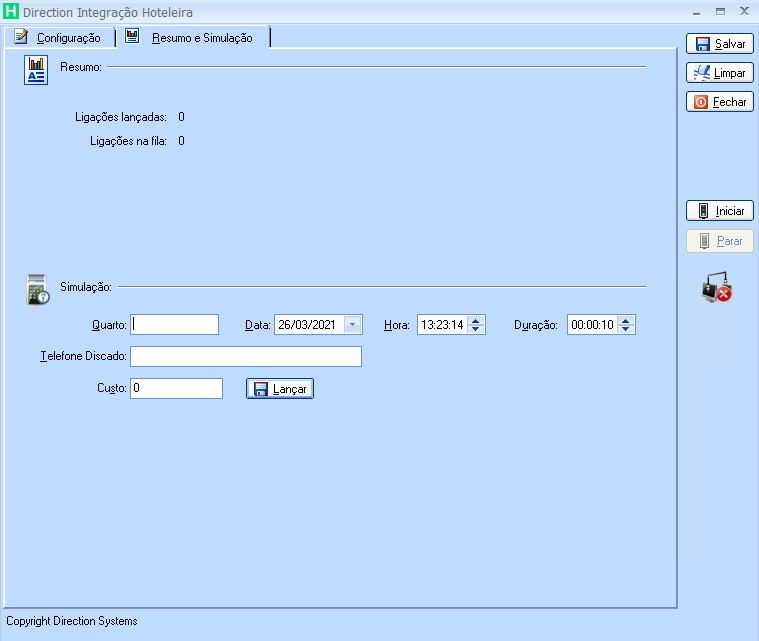The image size is (759, 641).
Task: Click the Ligações lançadas value 0
Action: pos(182,117)
